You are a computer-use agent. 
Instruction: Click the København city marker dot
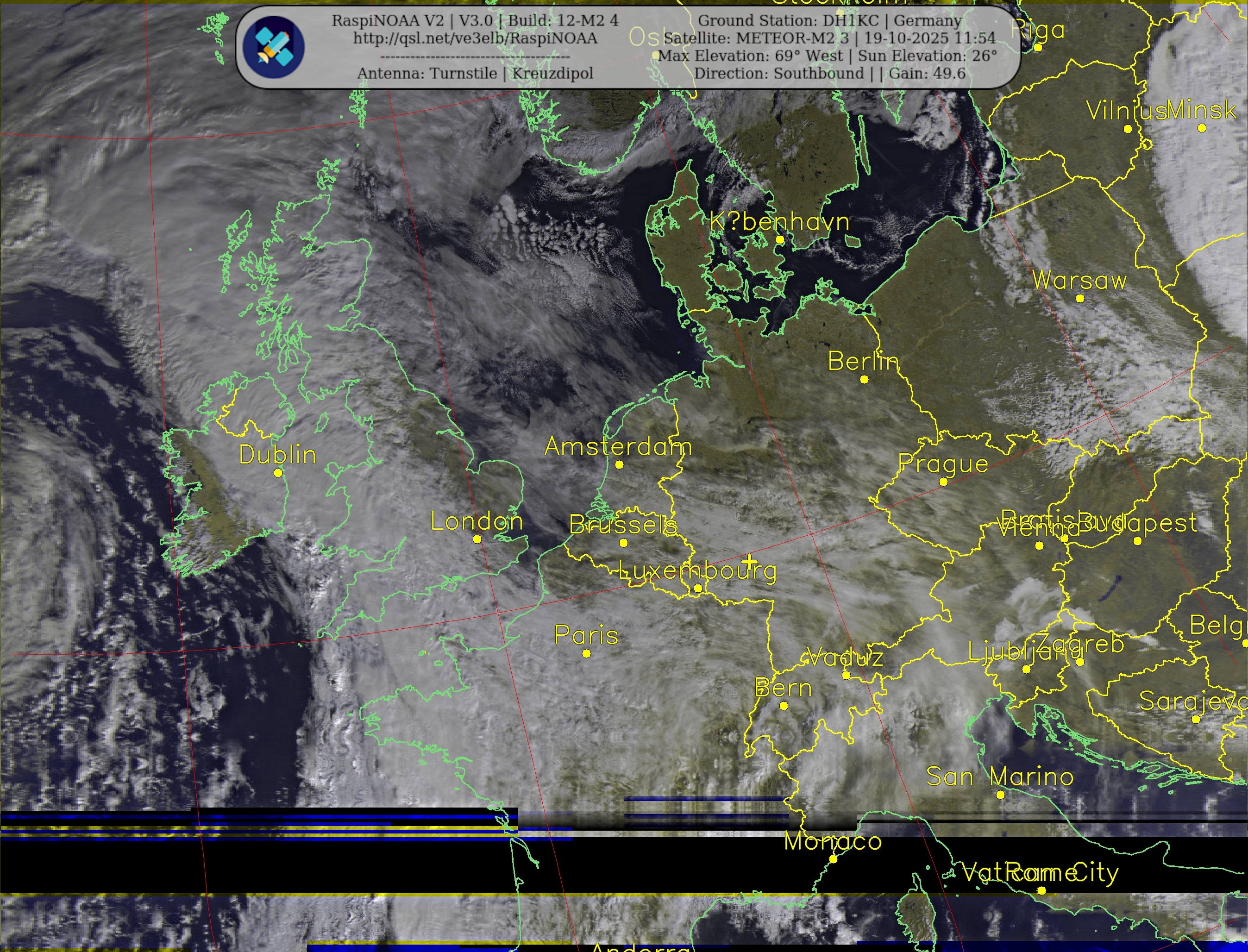(x=780, y=240)
